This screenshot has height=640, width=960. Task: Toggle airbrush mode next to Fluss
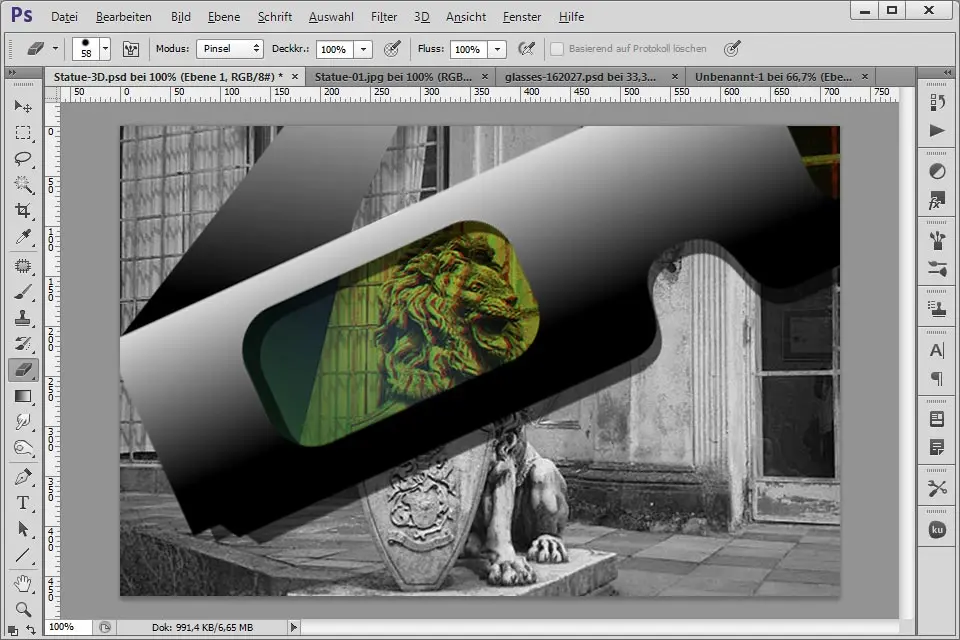527,48
